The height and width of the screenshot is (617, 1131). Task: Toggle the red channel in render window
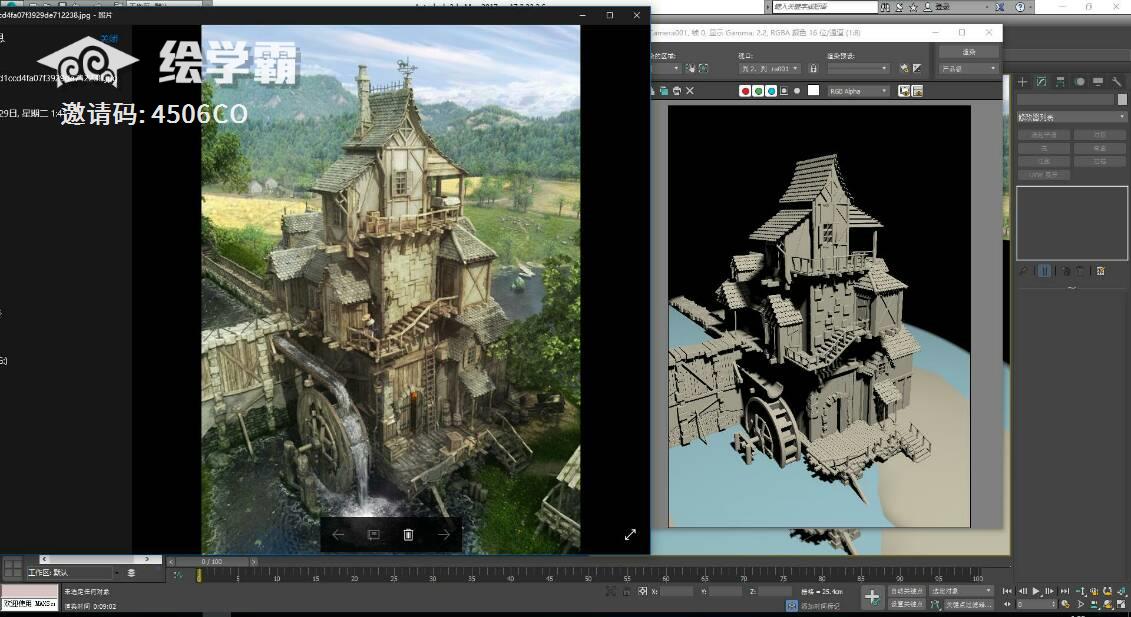745,91
